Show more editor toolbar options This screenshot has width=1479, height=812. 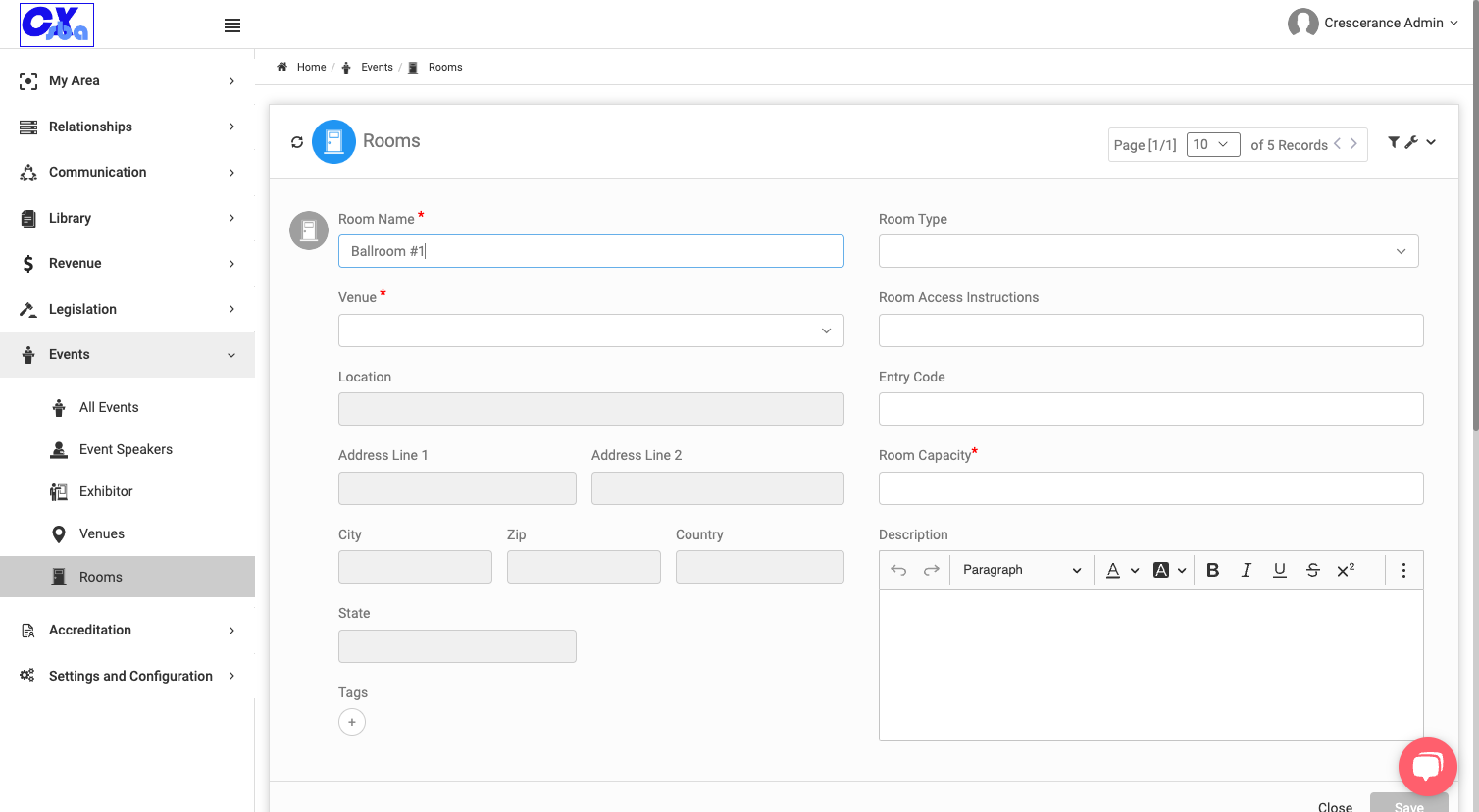click(1403, 570)
